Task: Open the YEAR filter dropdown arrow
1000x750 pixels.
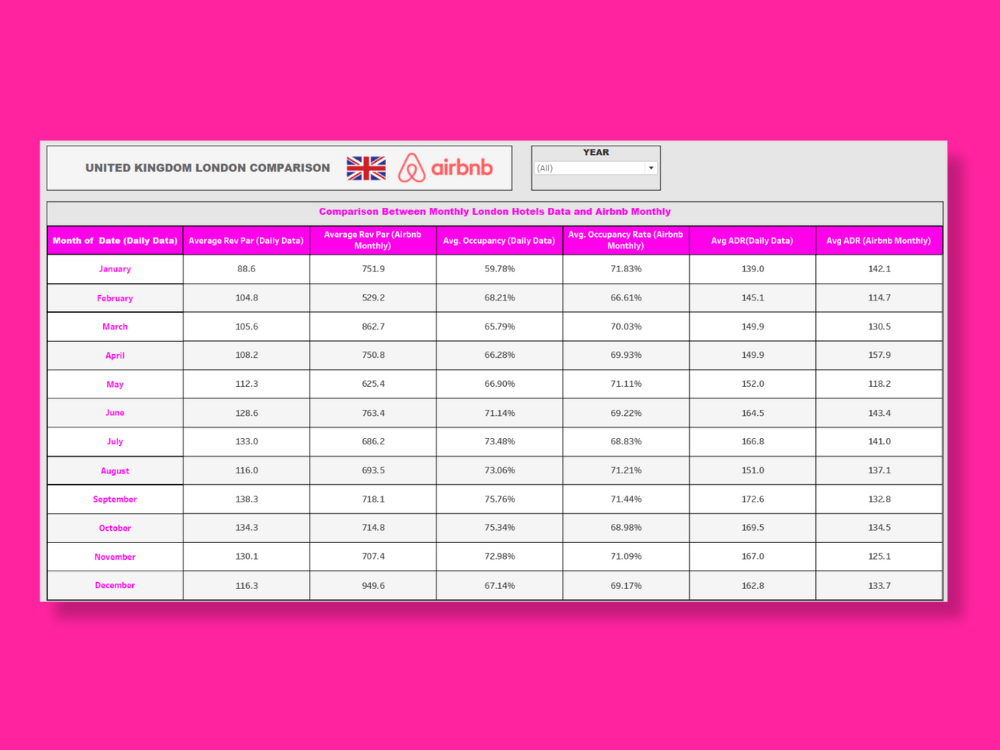Action: (x=651, y=168)
